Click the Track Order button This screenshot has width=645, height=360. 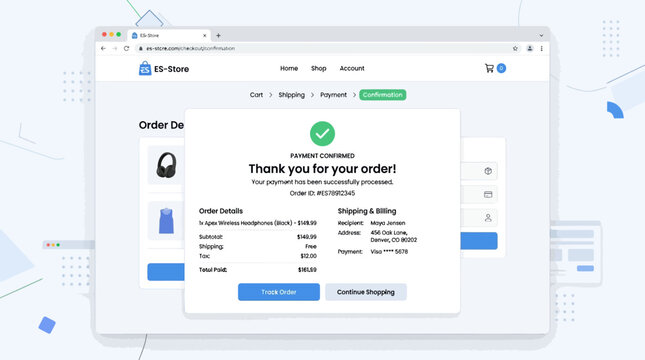278,292
